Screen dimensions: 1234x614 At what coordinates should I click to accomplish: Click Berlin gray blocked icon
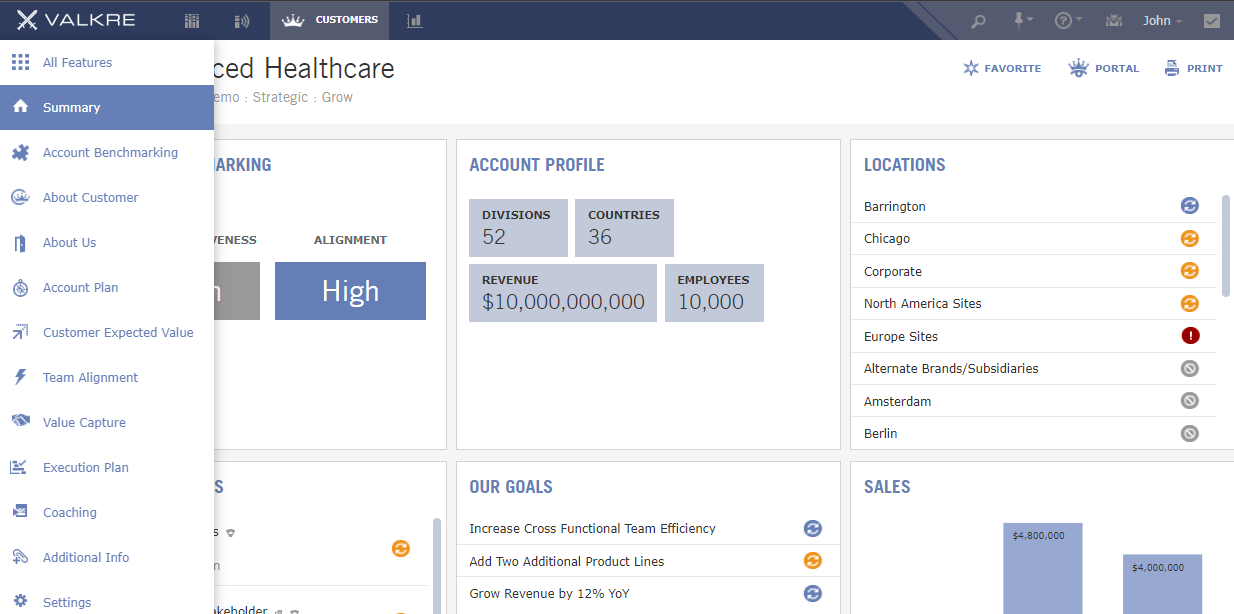pyautogui.click(x=1190, y=433)
